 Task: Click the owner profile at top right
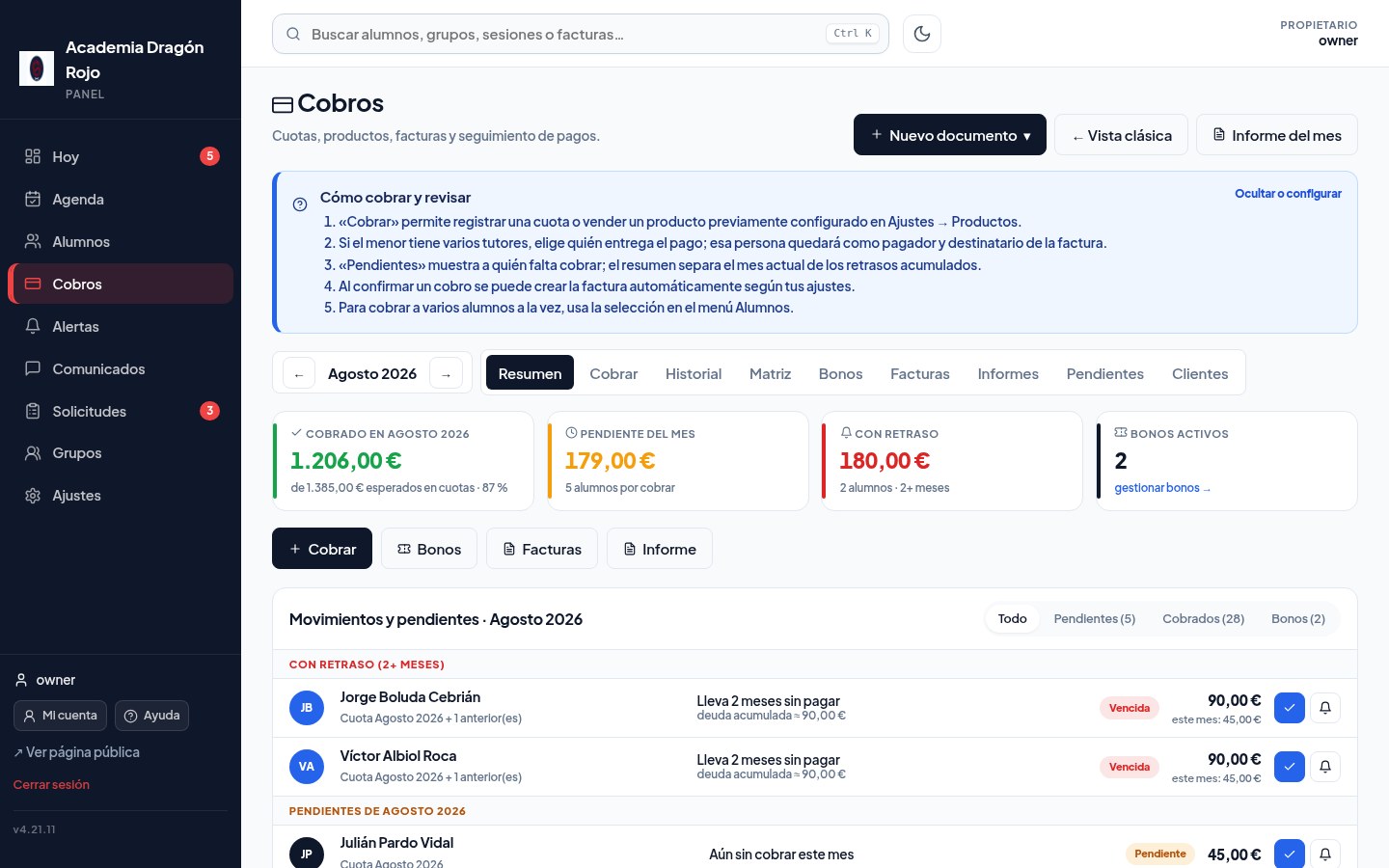coord(1319,33)
